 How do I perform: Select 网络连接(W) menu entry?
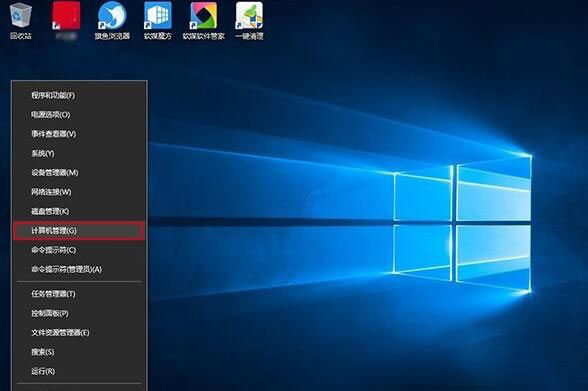tap(79, 192)
